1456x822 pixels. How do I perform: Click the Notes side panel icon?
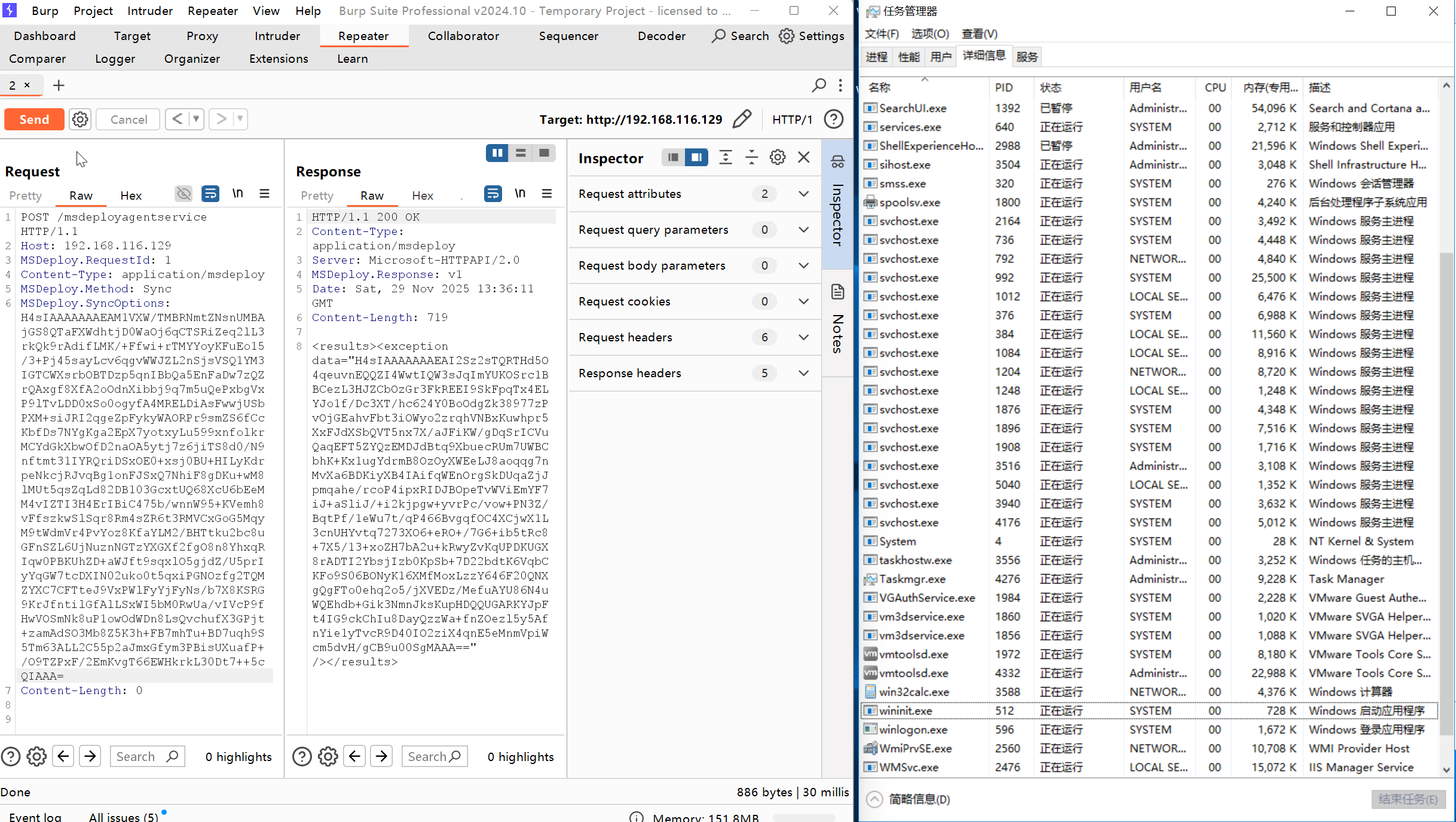click(x=837, y=292)
